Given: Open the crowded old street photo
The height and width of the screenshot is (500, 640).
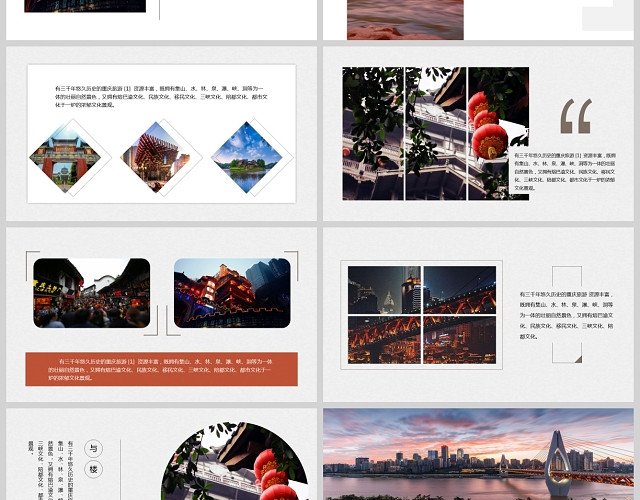Looking at the screenshot, I should click(x=91, y=293).
